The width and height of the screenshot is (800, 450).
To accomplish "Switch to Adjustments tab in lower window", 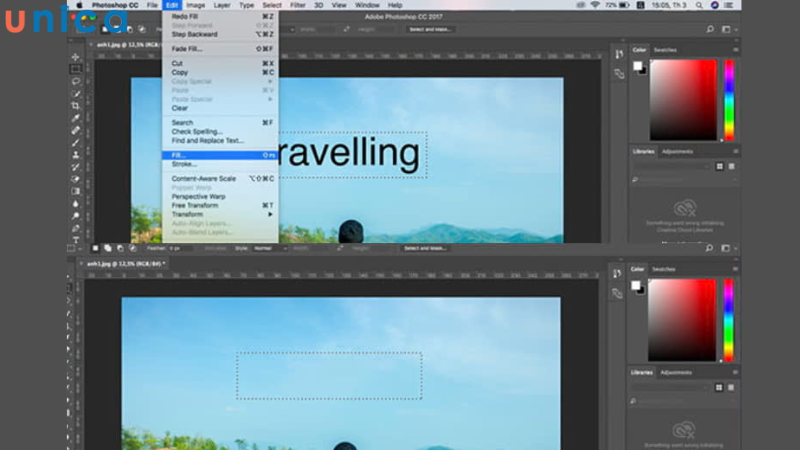I will point(676,372).
